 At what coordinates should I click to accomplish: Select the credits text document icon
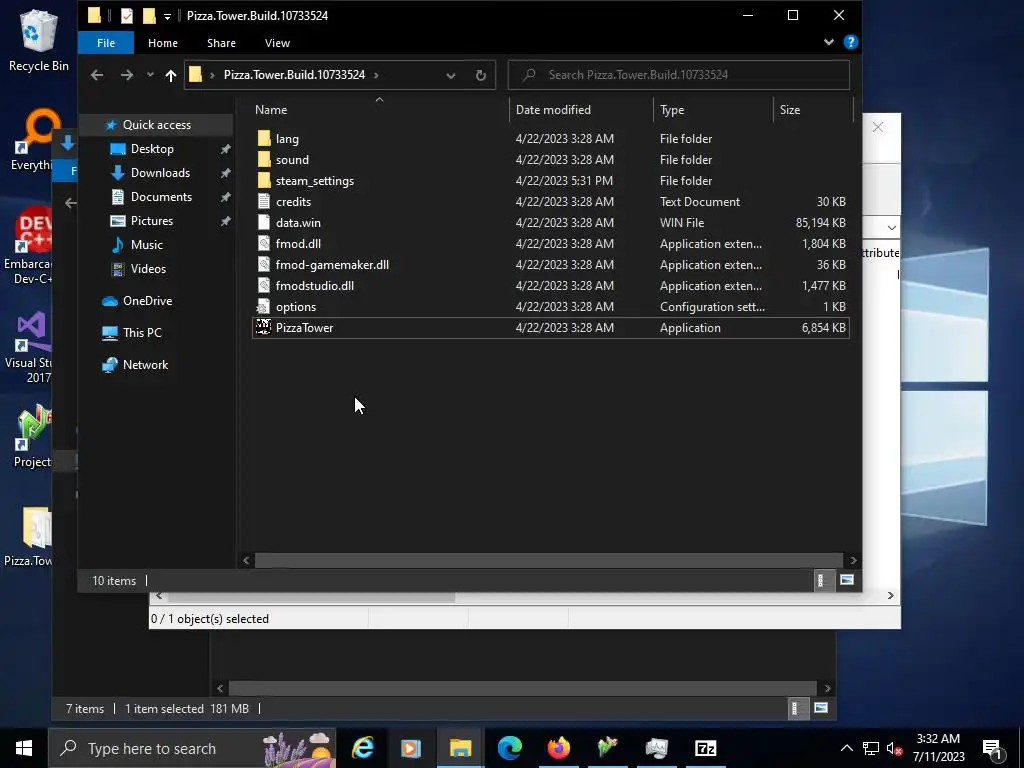(x=264, y=201)
